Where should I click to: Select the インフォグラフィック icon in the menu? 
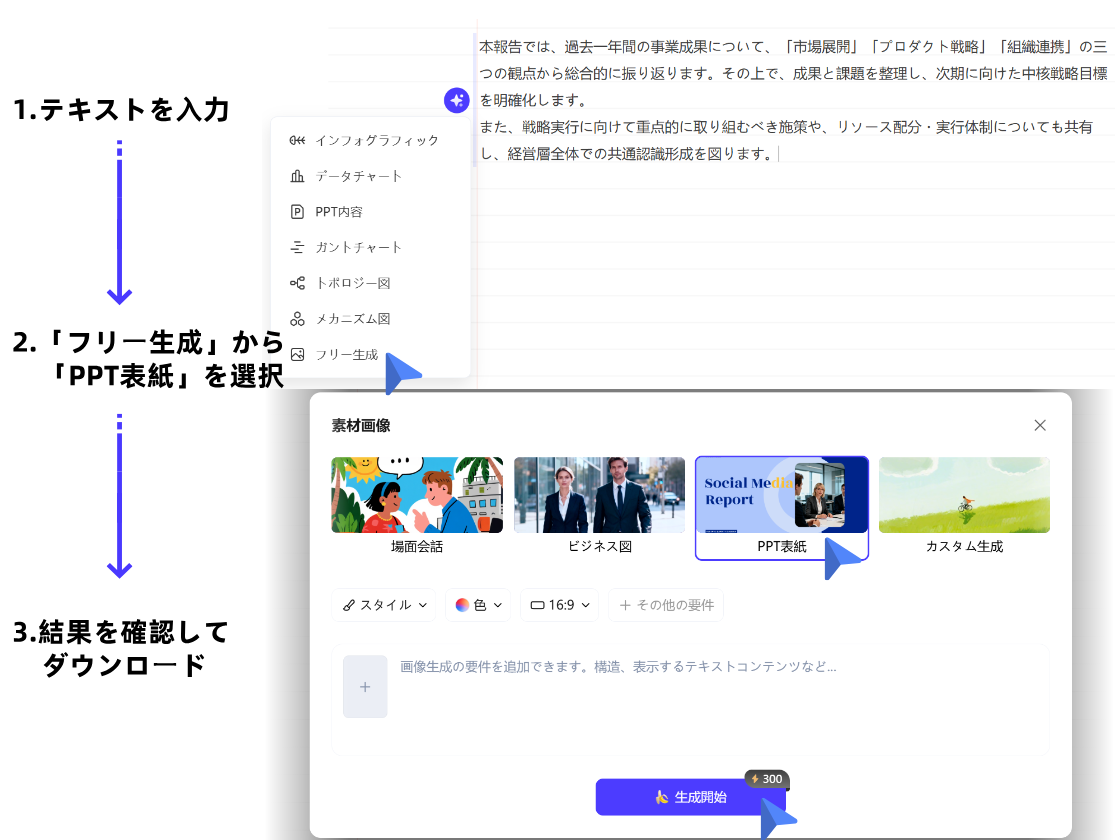click(297, 141)
